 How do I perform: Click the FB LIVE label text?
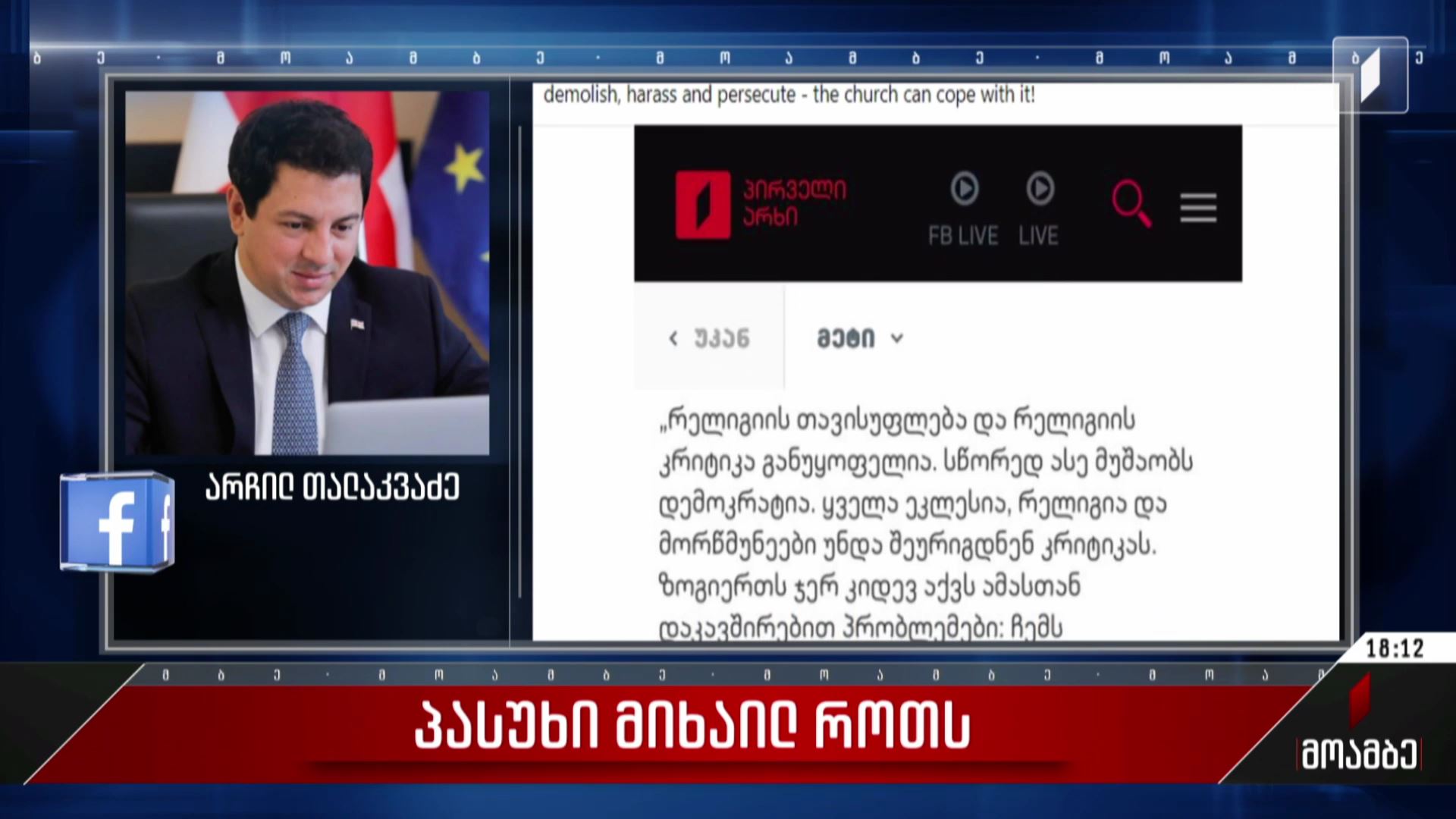click(x=963, y=236)
